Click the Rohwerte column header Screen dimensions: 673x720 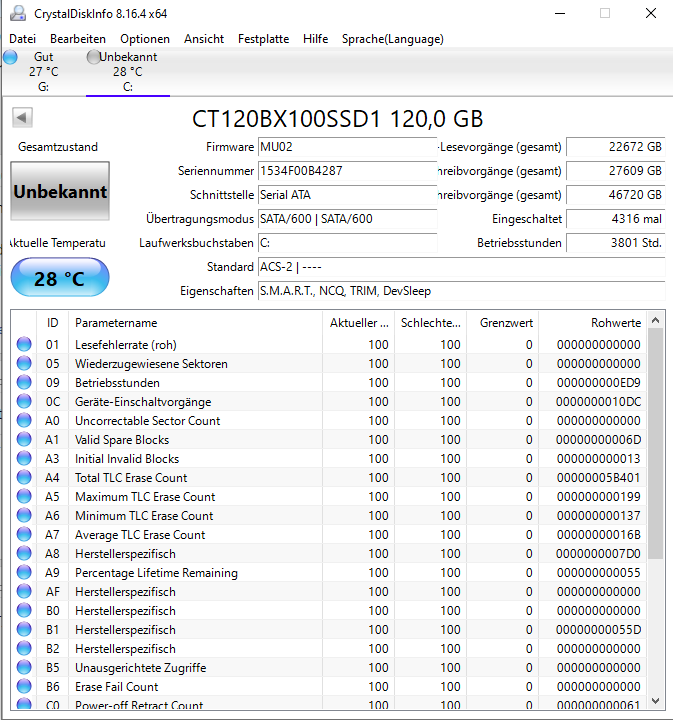click(x=592, y=323)
